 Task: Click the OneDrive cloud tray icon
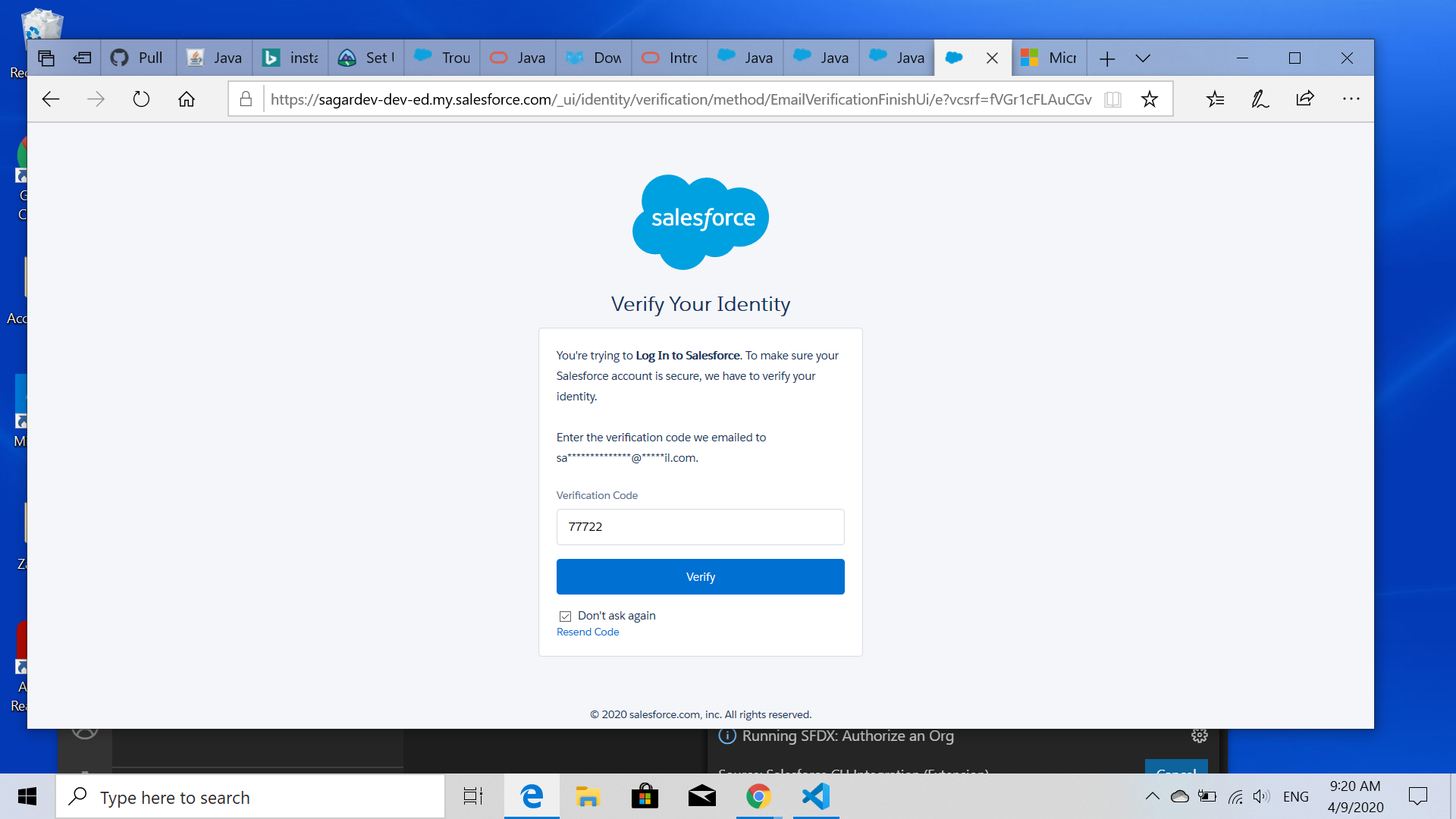tap(1179, 796)
